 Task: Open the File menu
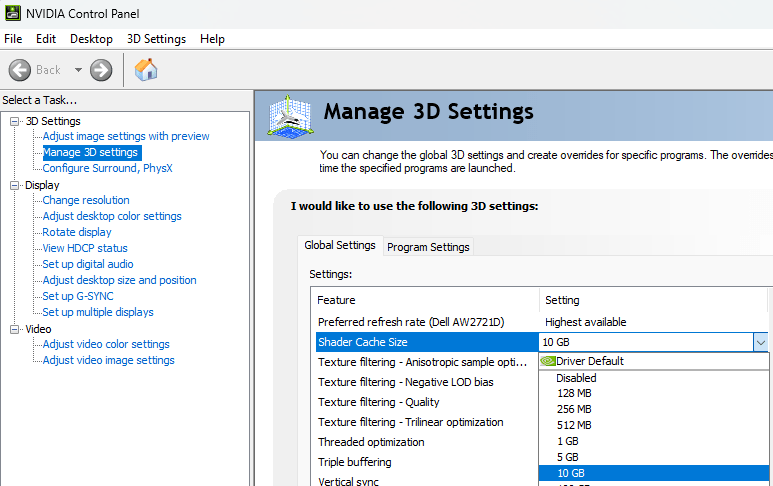pos(13,39)
